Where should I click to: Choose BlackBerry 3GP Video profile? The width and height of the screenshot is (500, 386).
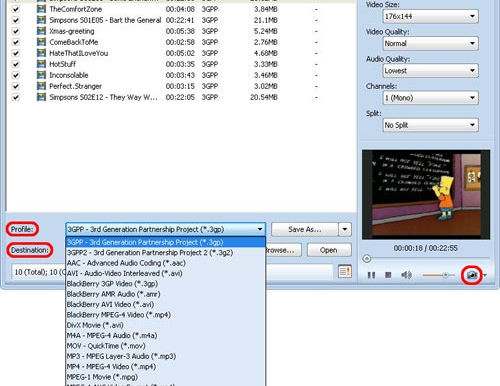pyautogui.click(x=166, y=284)
